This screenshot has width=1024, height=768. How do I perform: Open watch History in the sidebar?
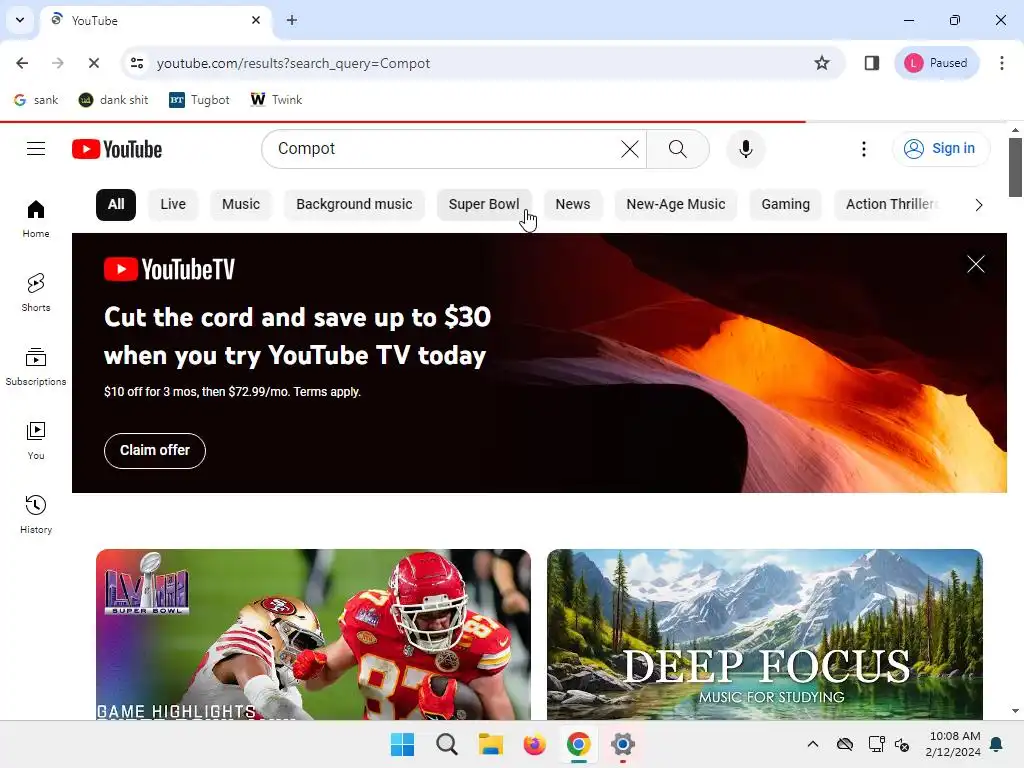pyautogui.click(x=36, y=515)
